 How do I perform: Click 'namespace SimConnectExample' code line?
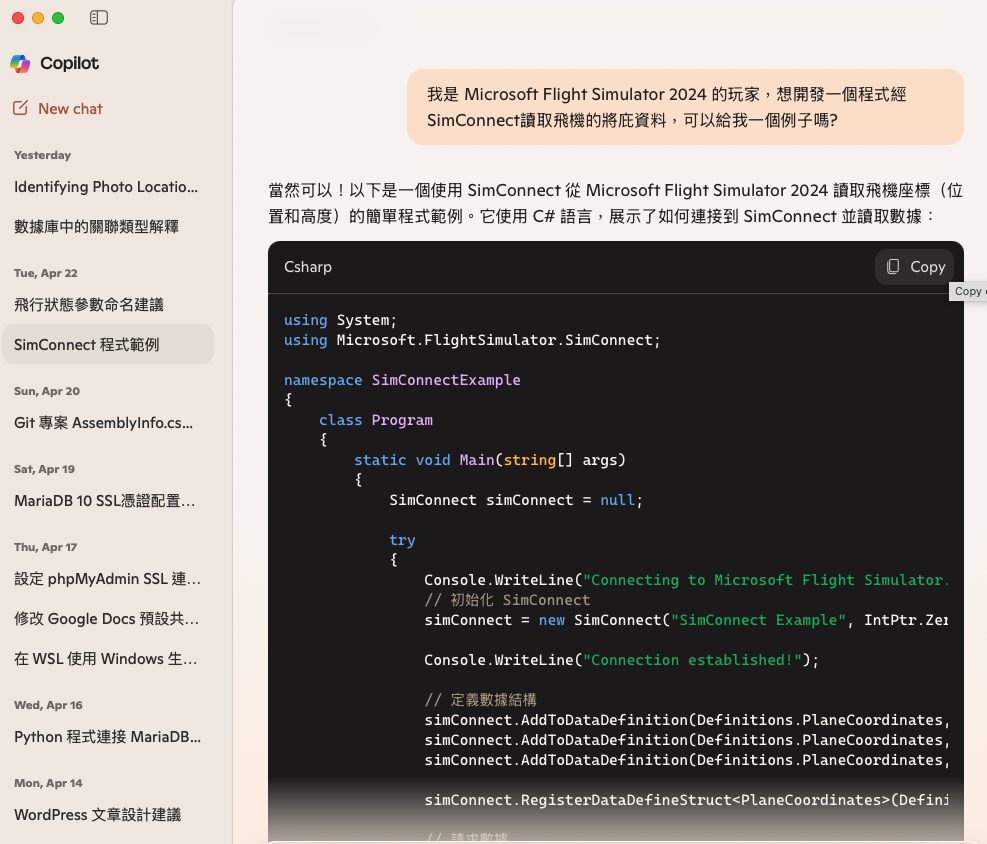click(402, 380)
